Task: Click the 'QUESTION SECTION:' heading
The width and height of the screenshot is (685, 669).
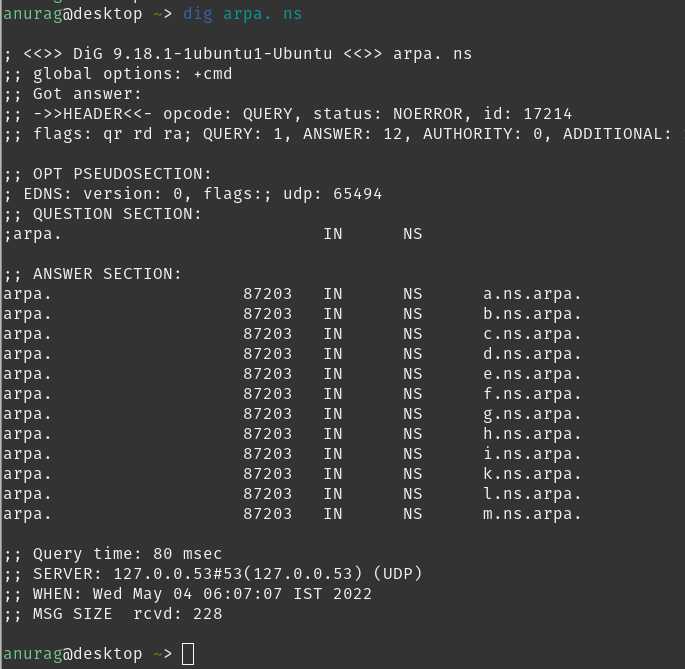Action: coord(103,214)
